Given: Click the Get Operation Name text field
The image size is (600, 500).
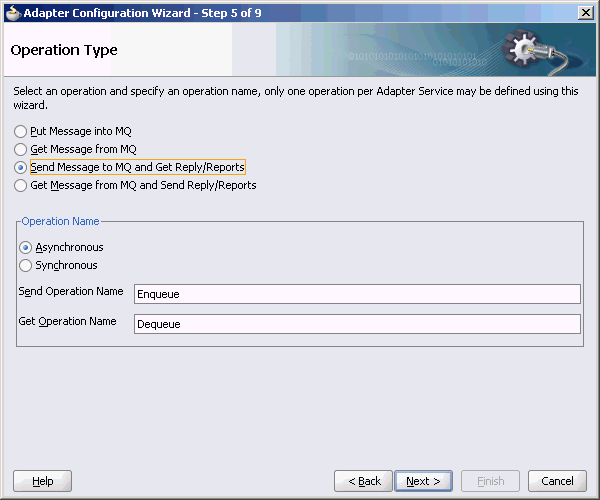Looking at the screenshot, I should pos(357,324).
